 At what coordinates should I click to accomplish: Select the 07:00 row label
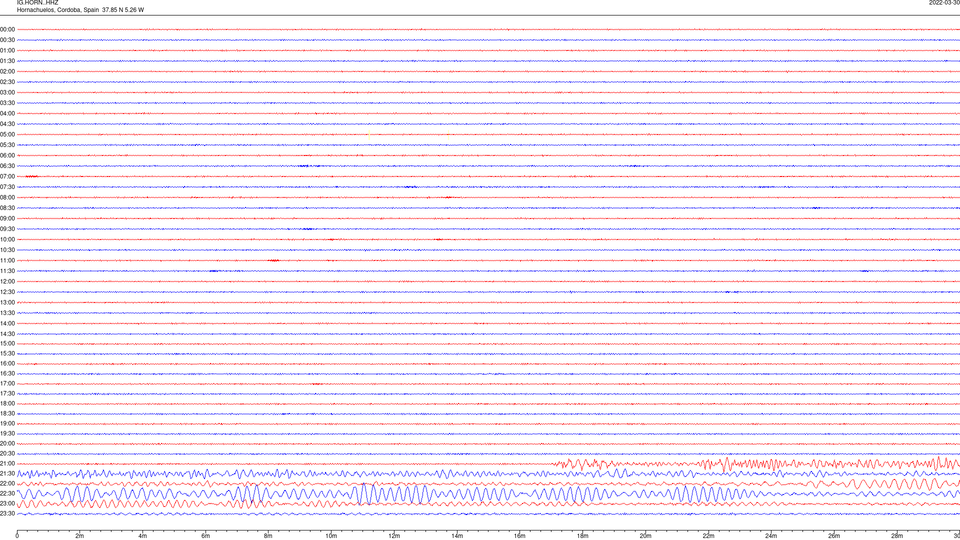point(7,177)
